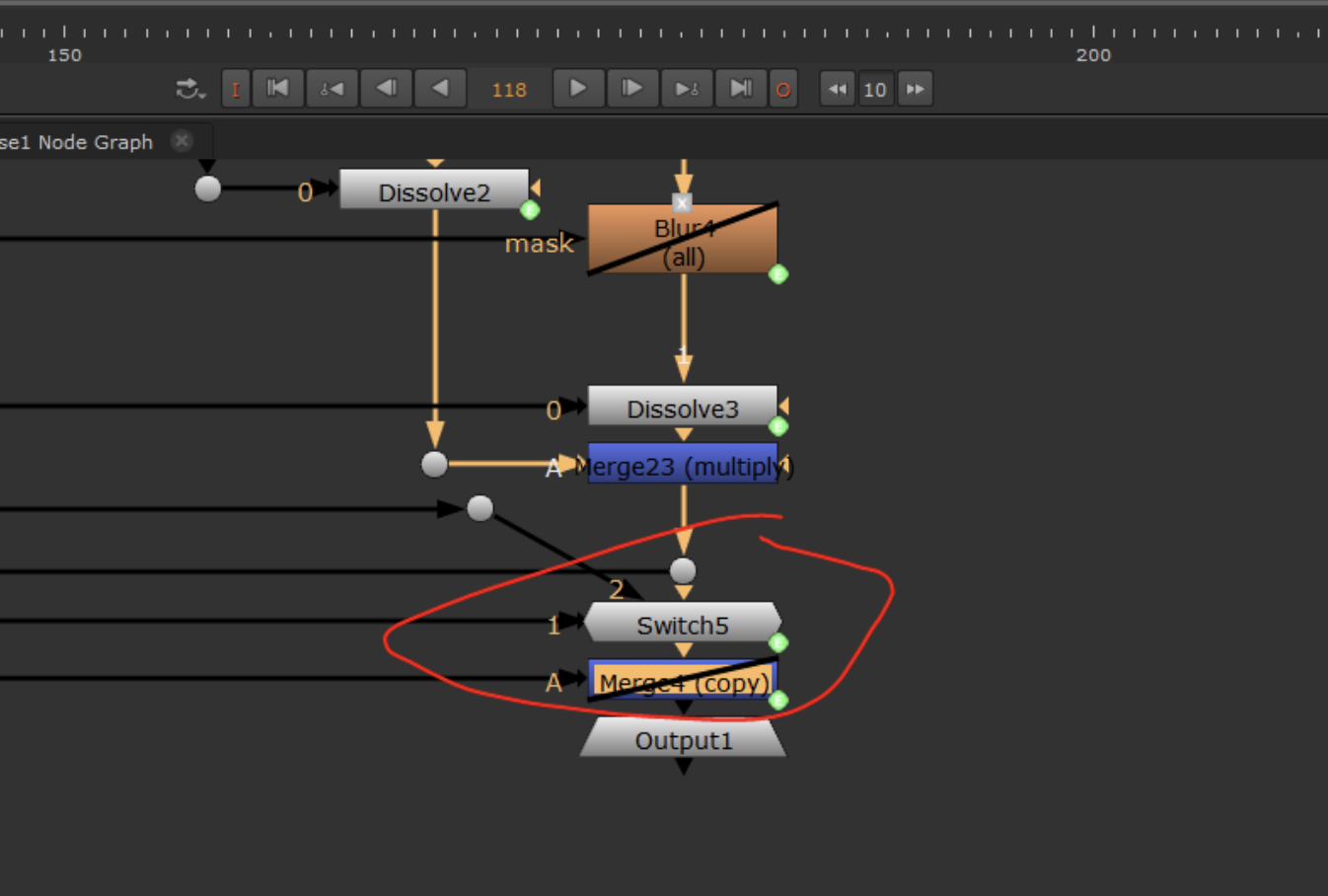The image size is (1328, 896).
Task: Play the timeline backward
Action: click(x=440, y=89)
